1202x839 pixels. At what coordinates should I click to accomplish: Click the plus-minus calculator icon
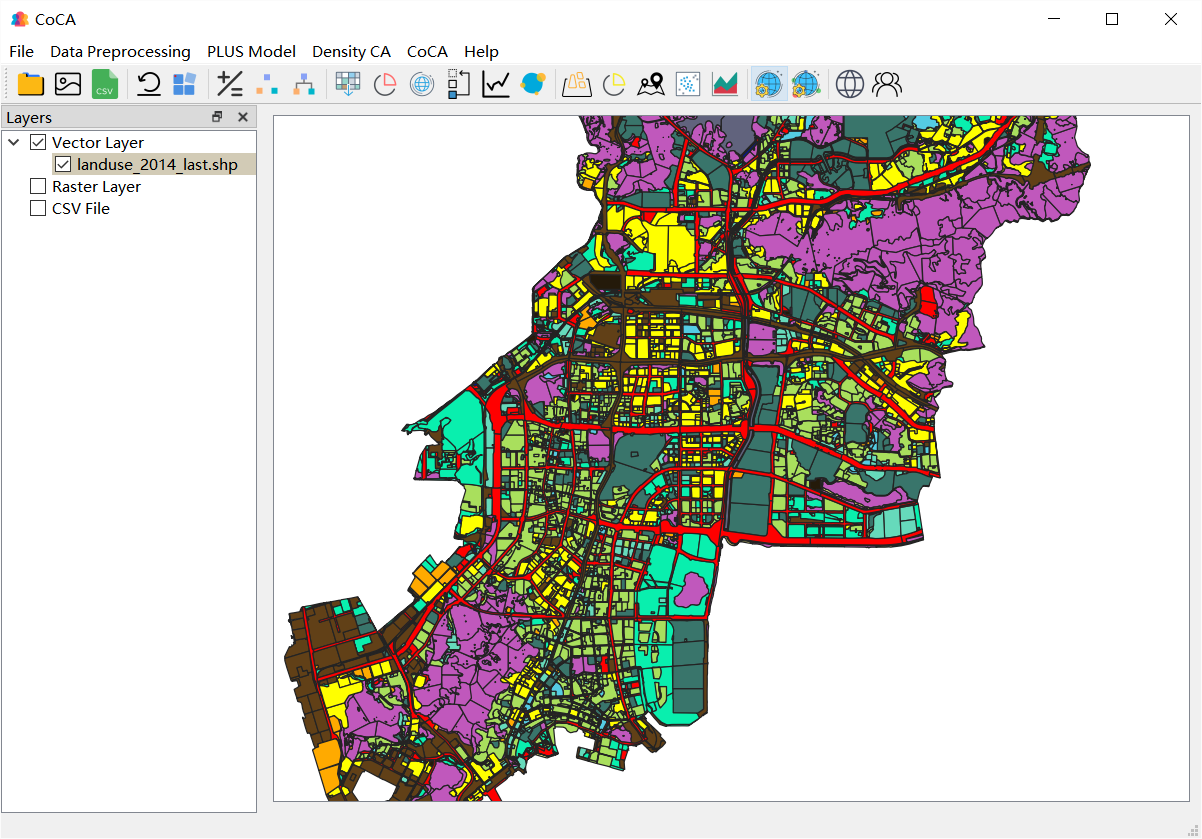(230, 84)
